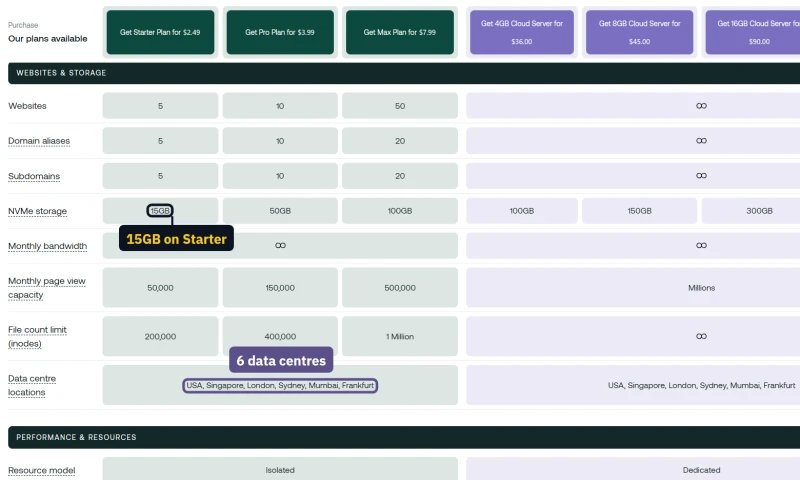Click the 150,000 monthly page view cell

pos(280,288)
